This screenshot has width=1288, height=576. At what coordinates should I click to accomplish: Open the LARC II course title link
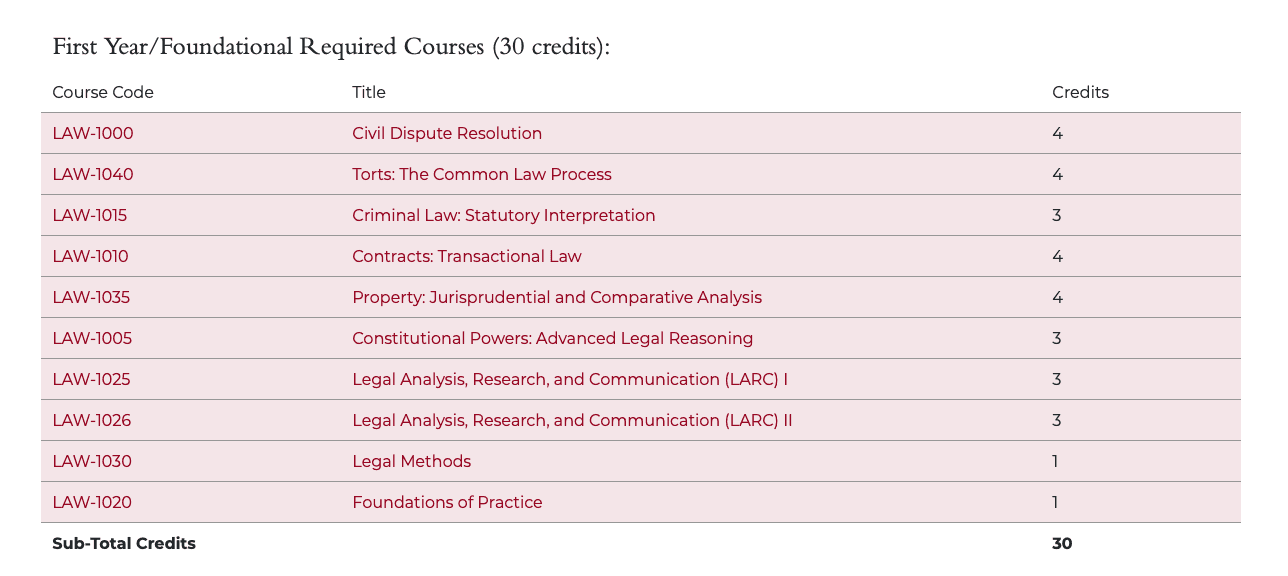[572, 421]
